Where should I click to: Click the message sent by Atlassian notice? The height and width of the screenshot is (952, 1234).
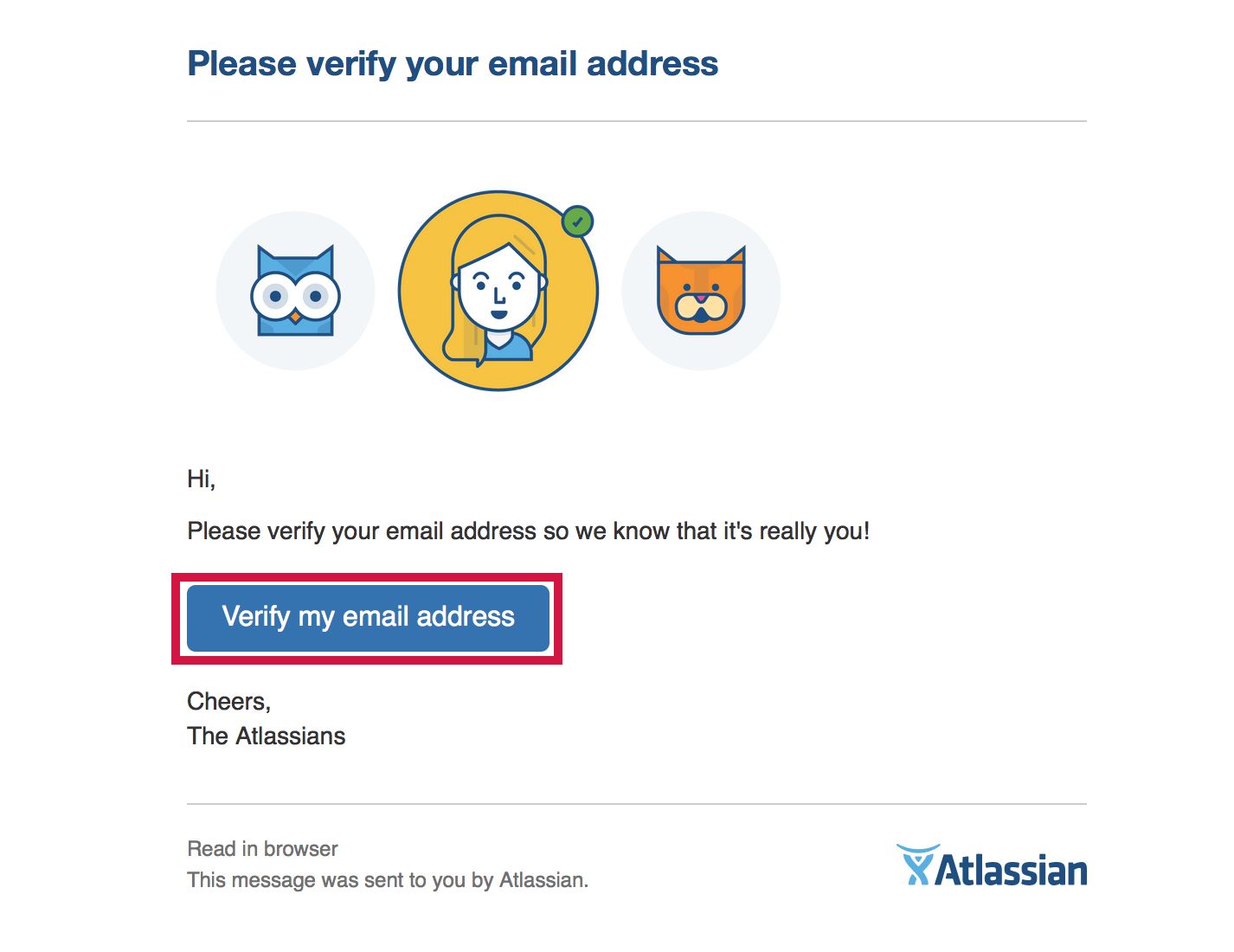coord(388,880)
